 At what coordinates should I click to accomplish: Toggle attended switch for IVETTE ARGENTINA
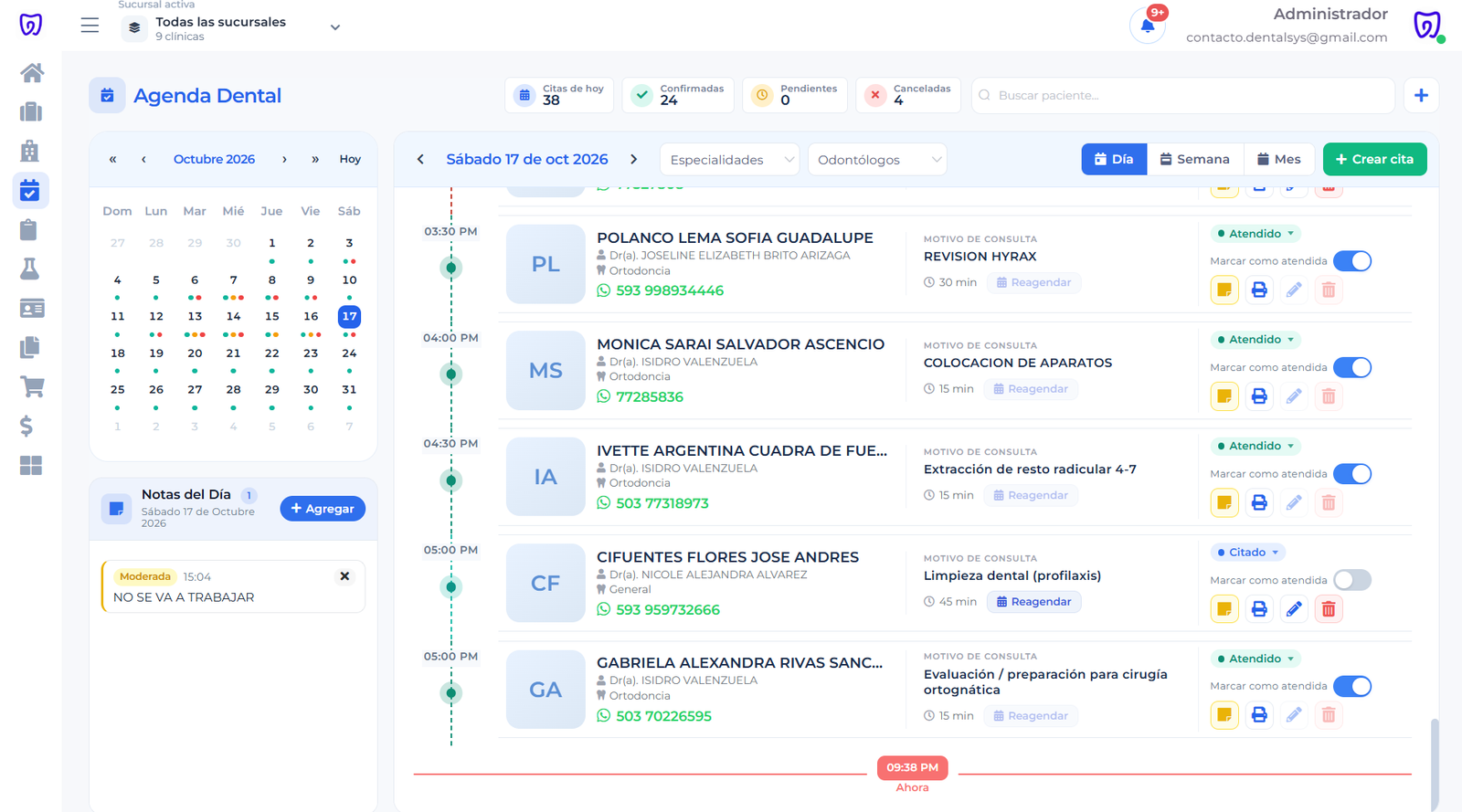pyautogui.click(x=1352, y=474)
